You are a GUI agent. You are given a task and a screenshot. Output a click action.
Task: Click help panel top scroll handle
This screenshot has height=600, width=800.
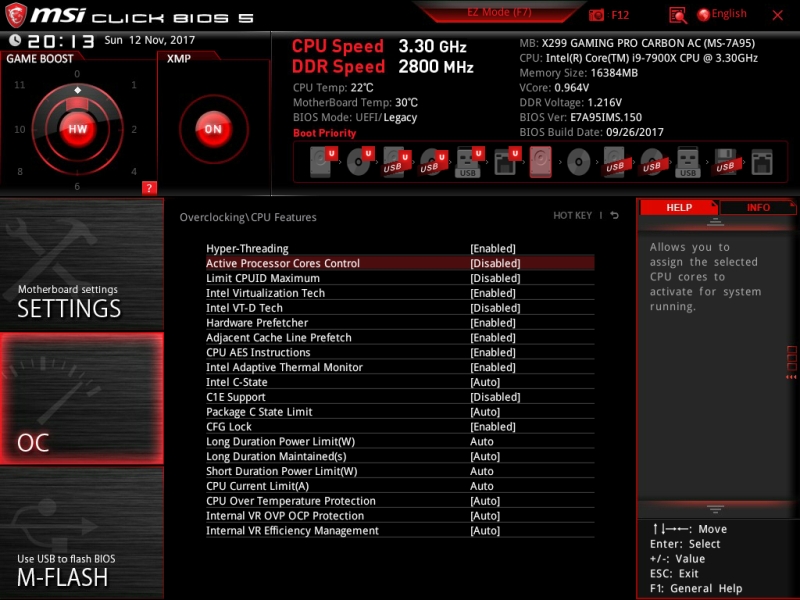[715, 222]
